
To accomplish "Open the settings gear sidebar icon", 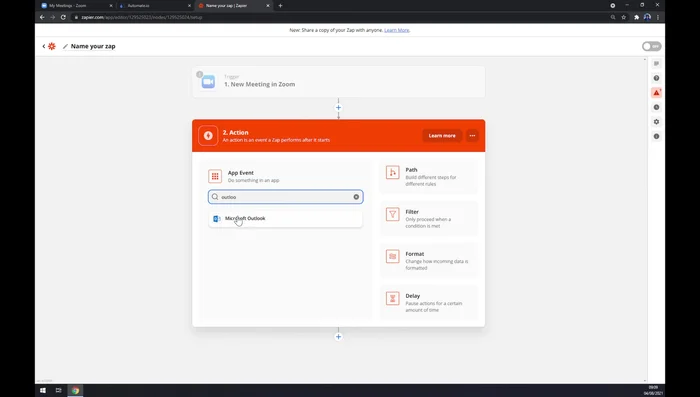I will click(x=656, y=122).
